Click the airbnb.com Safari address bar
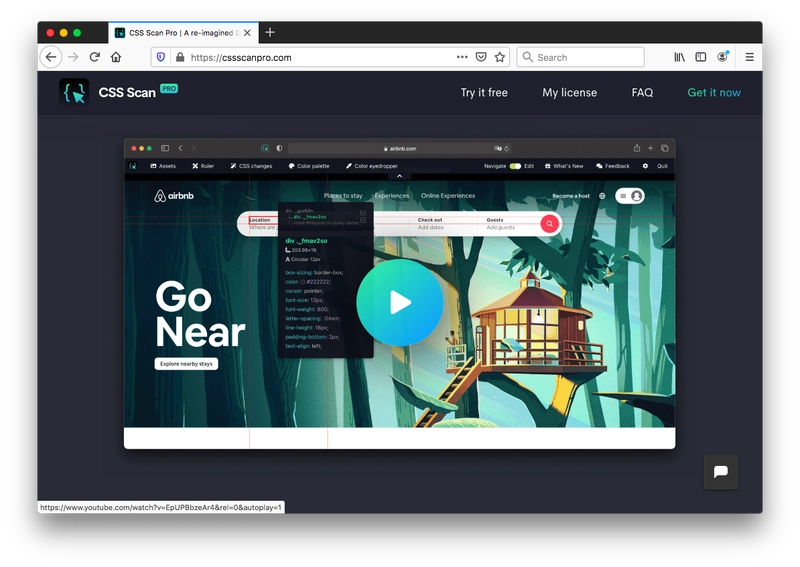This screenshot has height=567, width=800. coord(399,149)
